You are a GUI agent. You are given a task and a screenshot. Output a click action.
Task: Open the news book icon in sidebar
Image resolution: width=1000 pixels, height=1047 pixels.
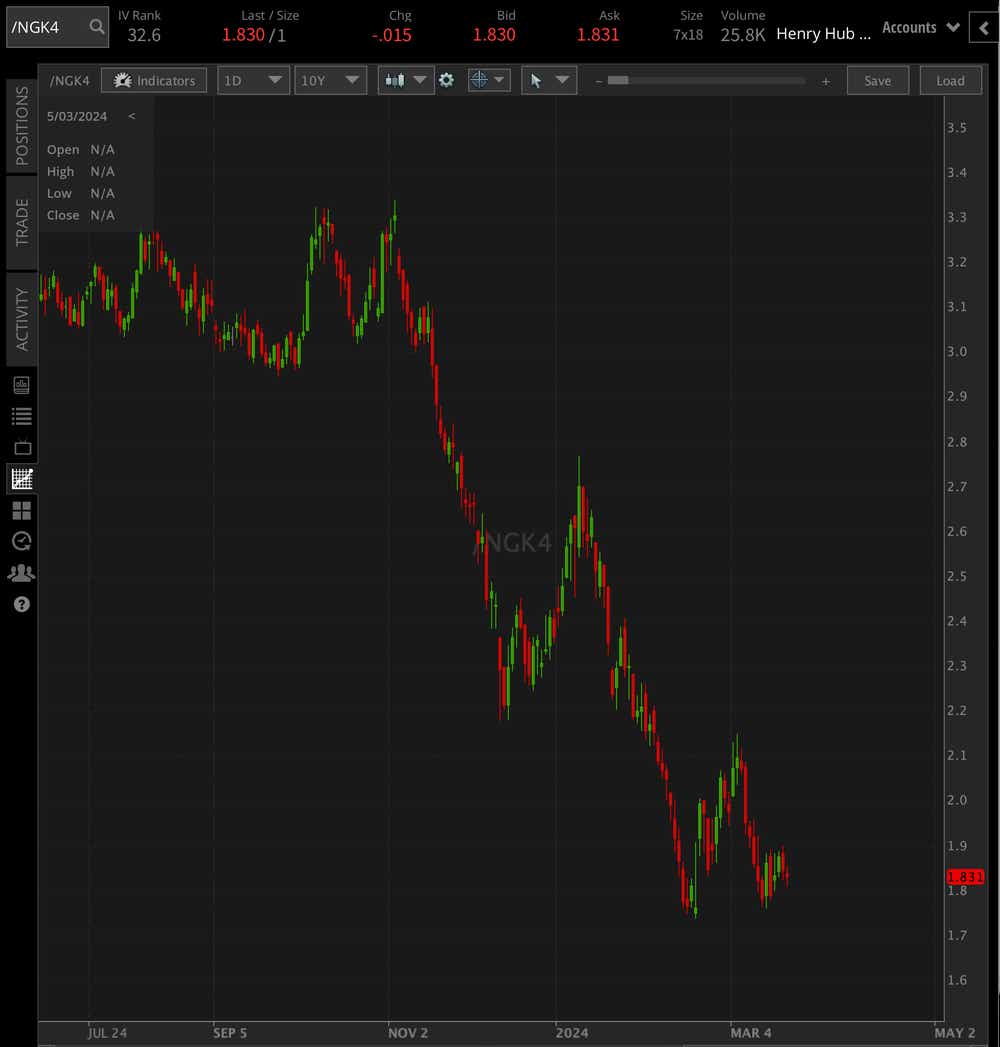(x=21, y=385)
